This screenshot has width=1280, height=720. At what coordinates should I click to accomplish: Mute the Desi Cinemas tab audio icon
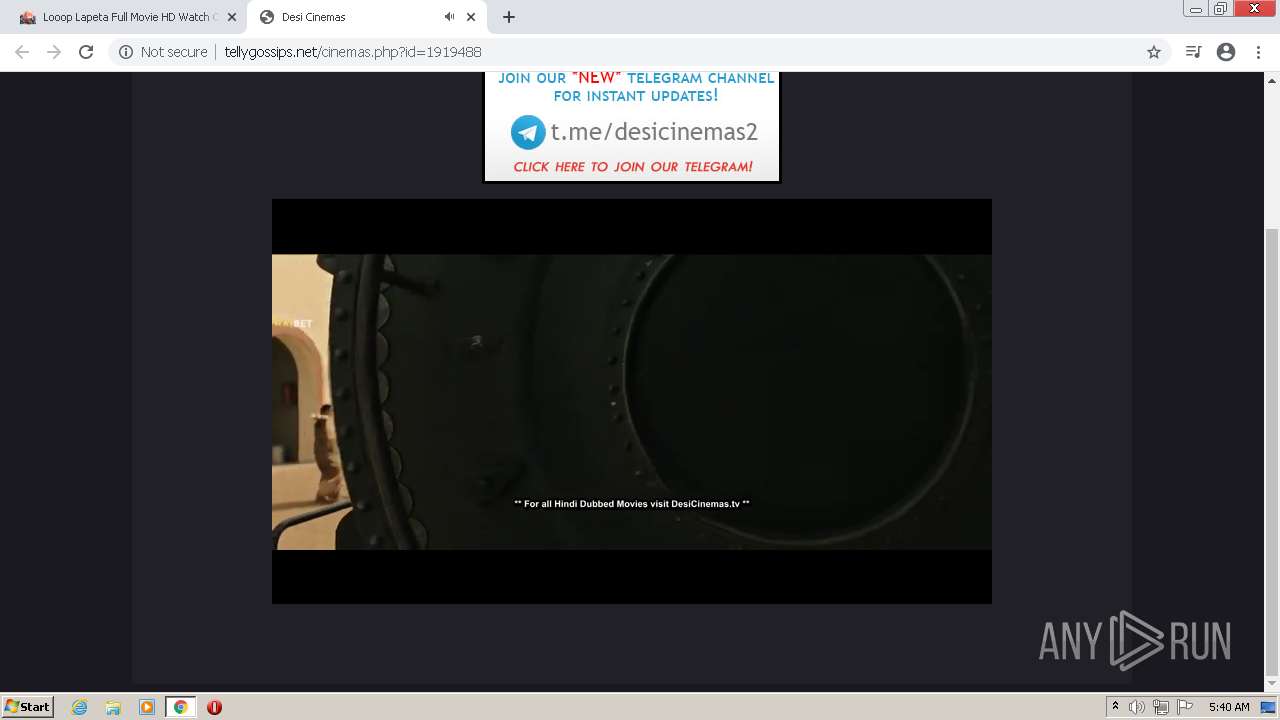(449, 17)
